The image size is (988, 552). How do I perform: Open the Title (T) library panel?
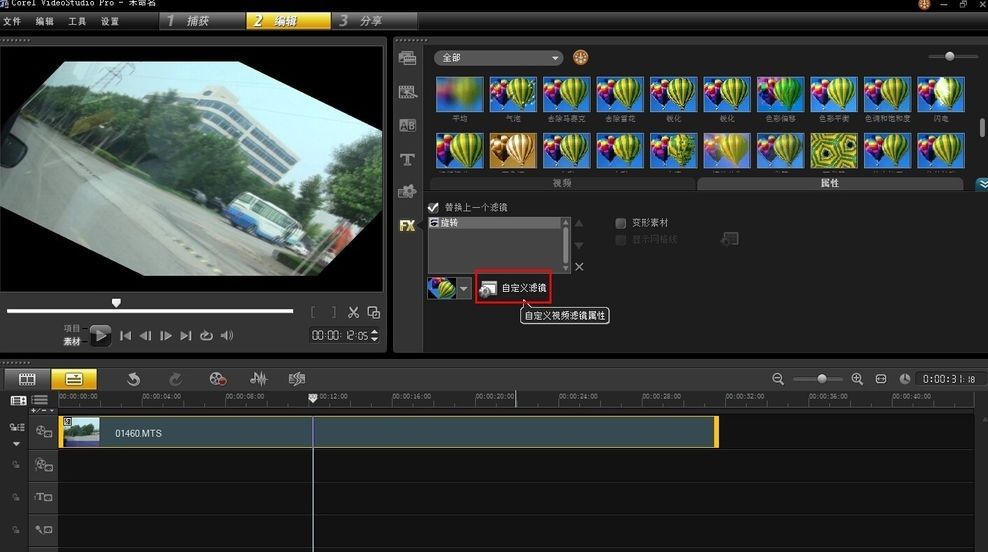[x=407, y=160]
